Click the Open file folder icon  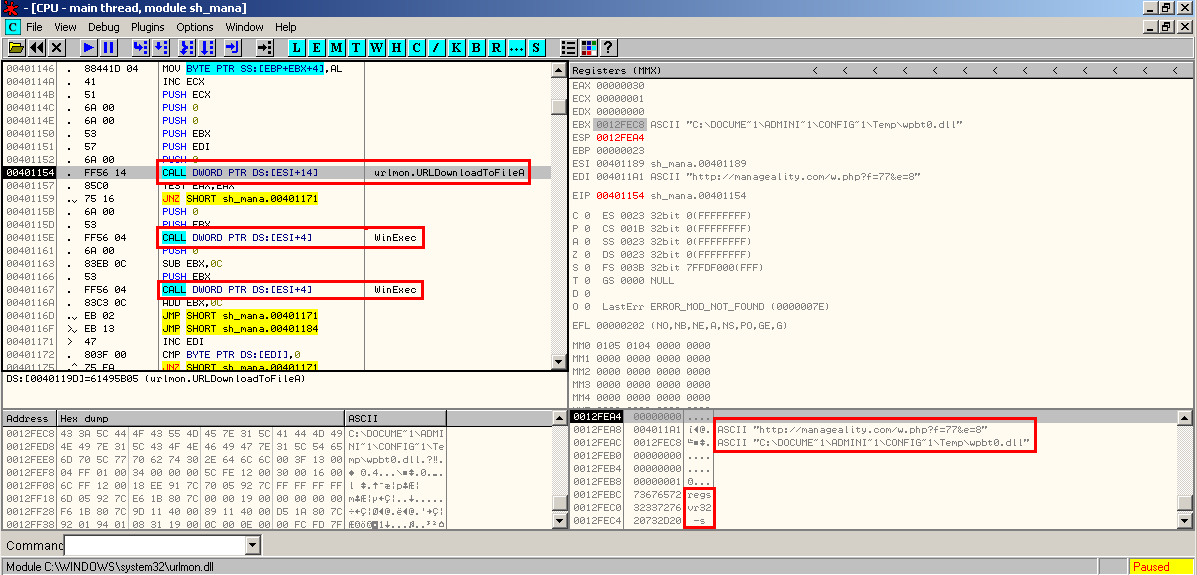click(x=15, y=47)
